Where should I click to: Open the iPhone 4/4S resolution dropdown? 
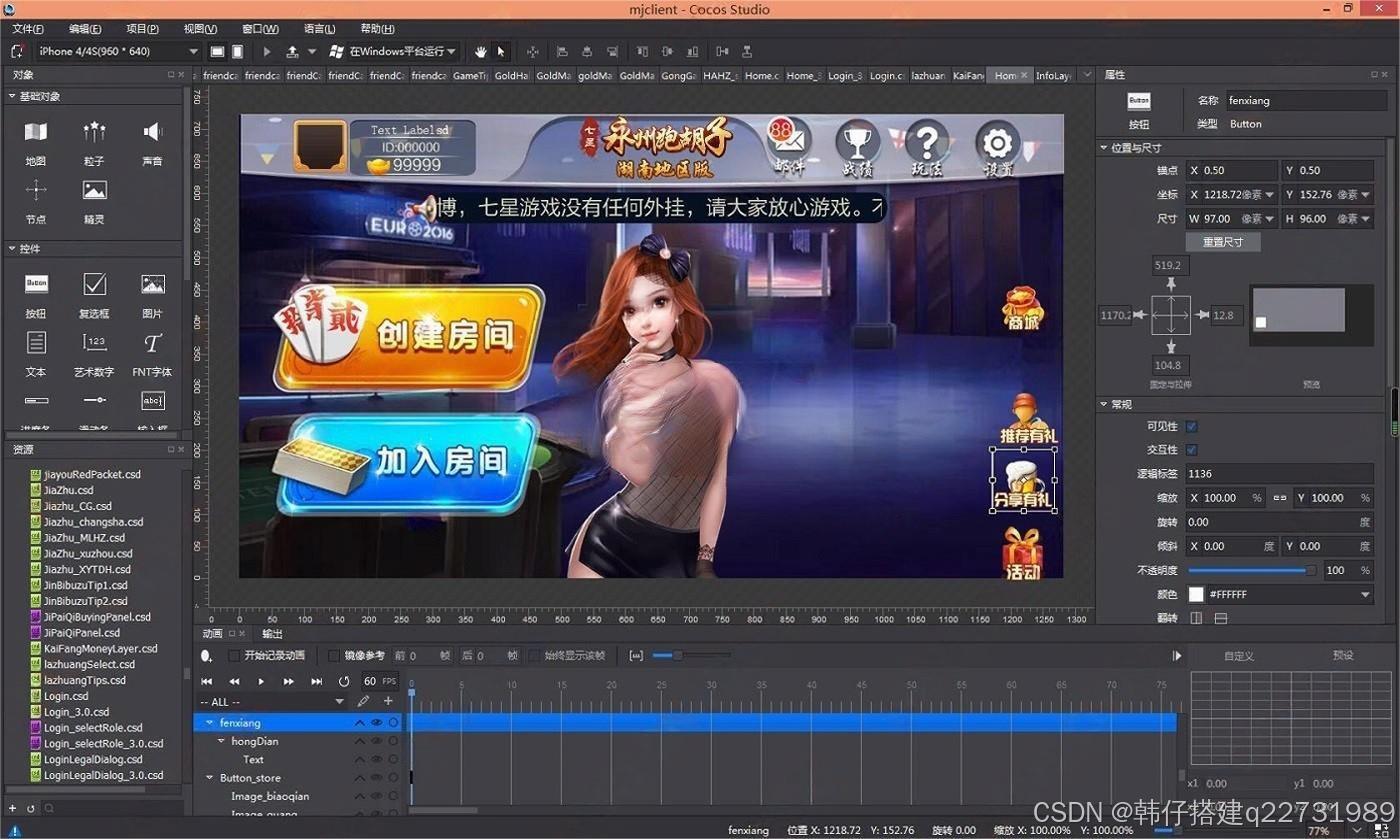117,51
